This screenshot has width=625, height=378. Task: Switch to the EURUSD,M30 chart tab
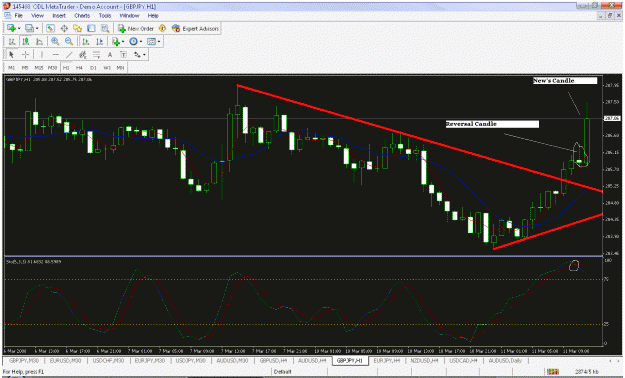pos(65,360)
